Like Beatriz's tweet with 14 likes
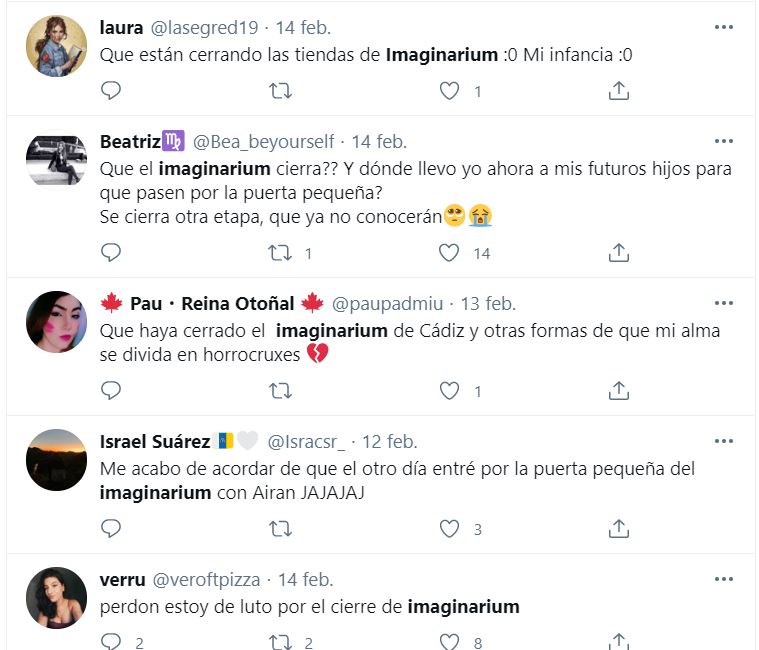Image resolution: width=759 pixels, height=650 pixels. pos(450,253)
